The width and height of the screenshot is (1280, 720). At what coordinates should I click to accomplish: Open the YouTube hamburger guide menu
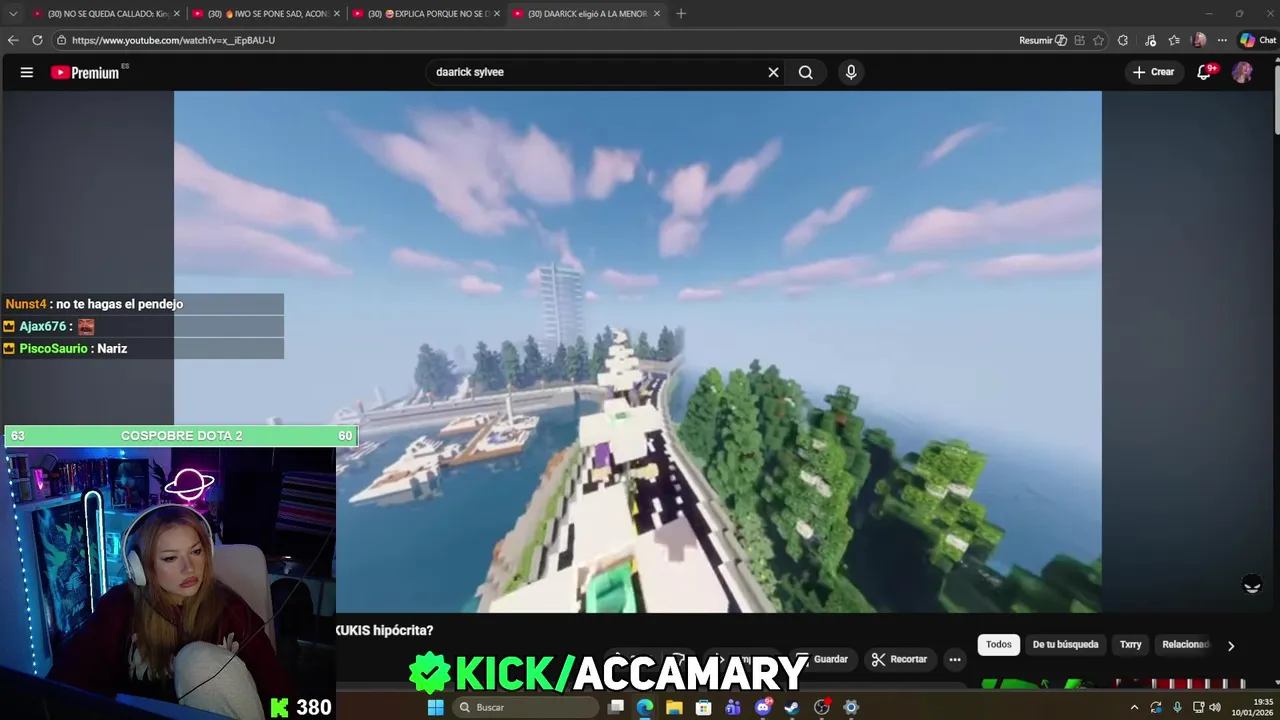click(x=27, y=72)
